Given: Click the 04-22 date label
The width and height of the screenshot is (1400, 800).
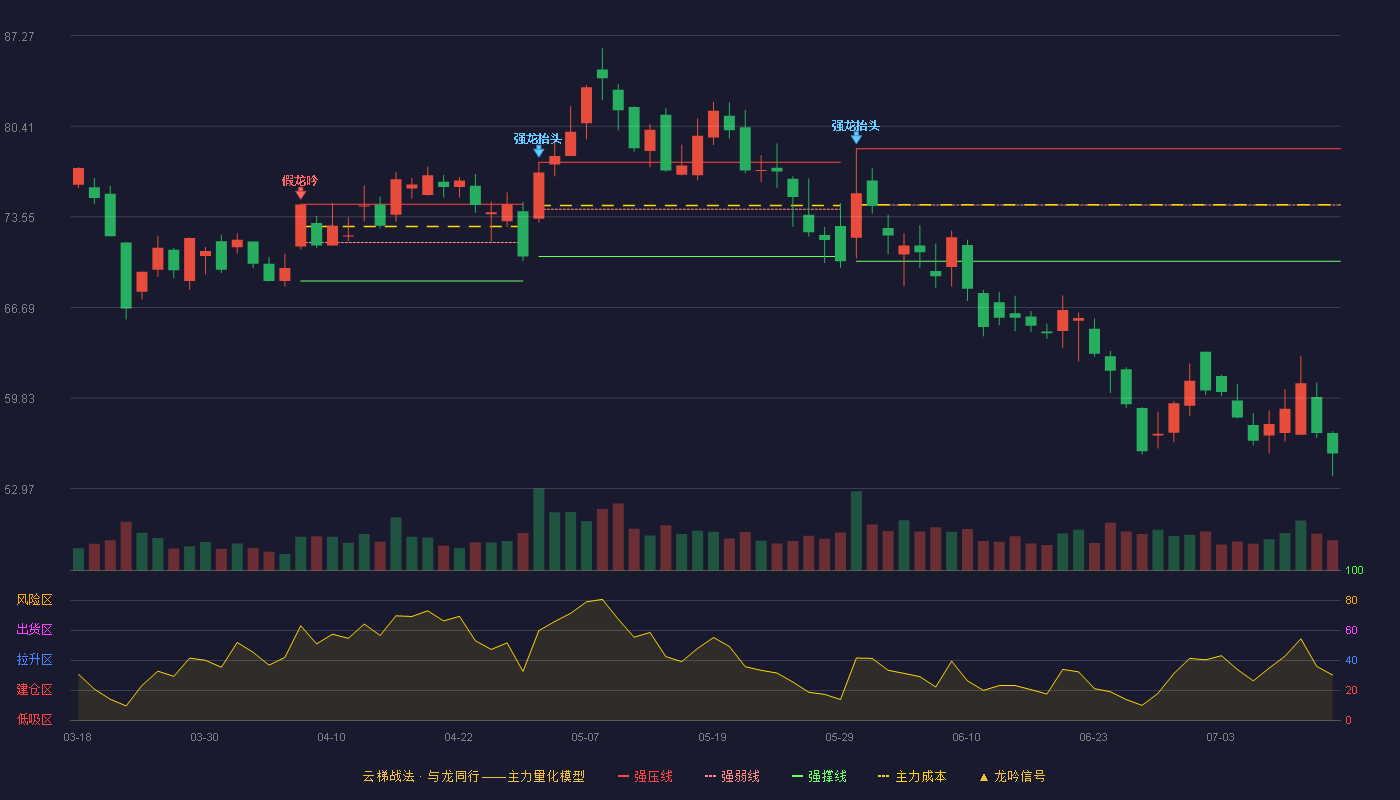Looking at the screenshot, I should click(458, 737).
